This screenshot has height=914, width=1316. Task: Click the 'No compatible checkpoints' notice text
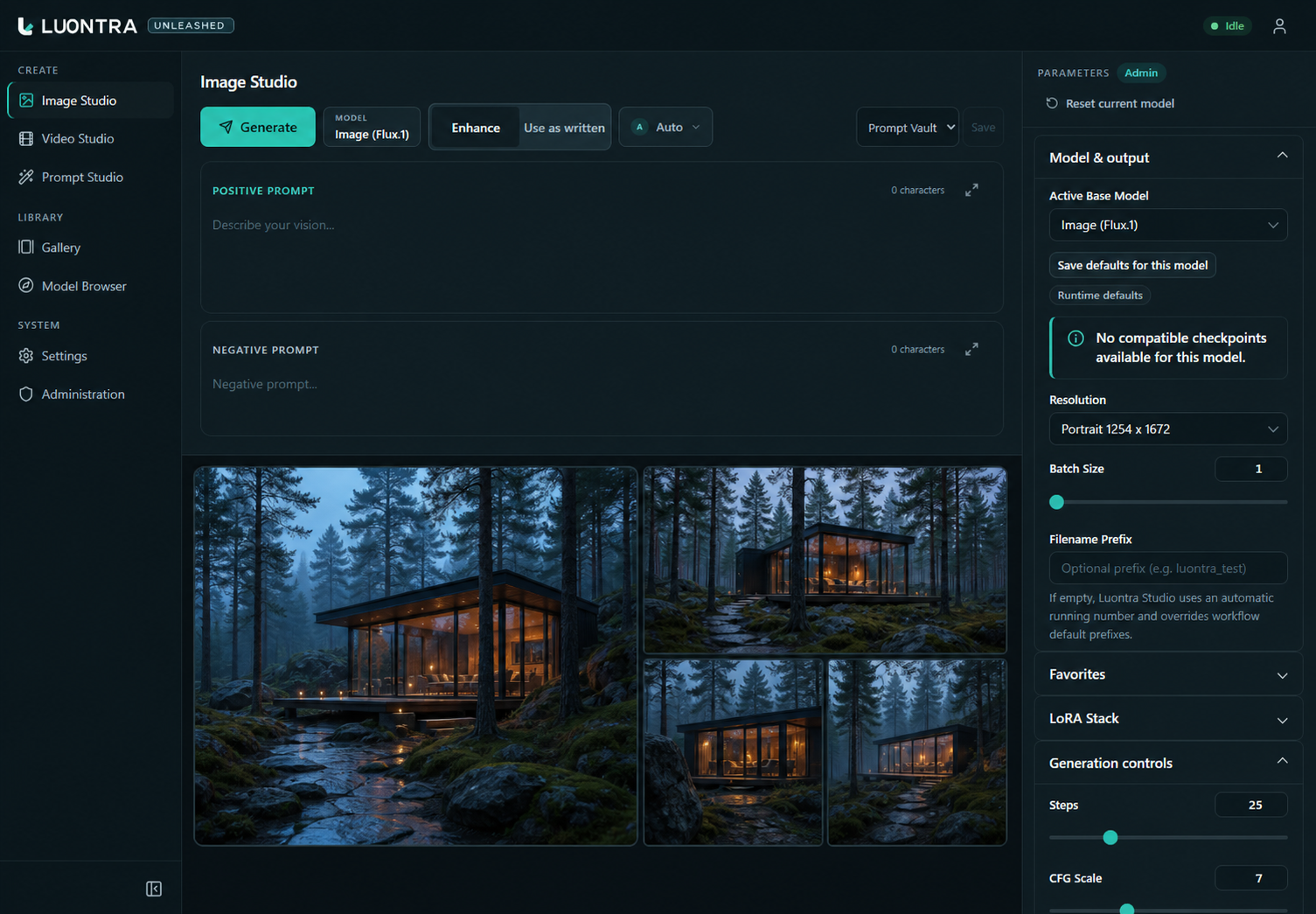(x=1180, y=347)
